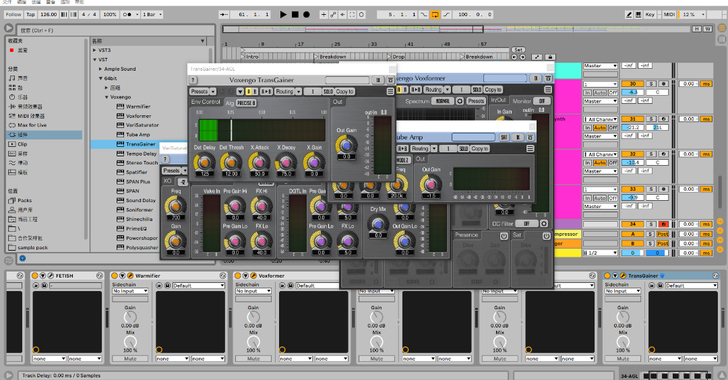The height and width of the screenshot is (380, 728).
Task: Click TransGainer X.Gain knob
Action: click(x=313, y=162)
